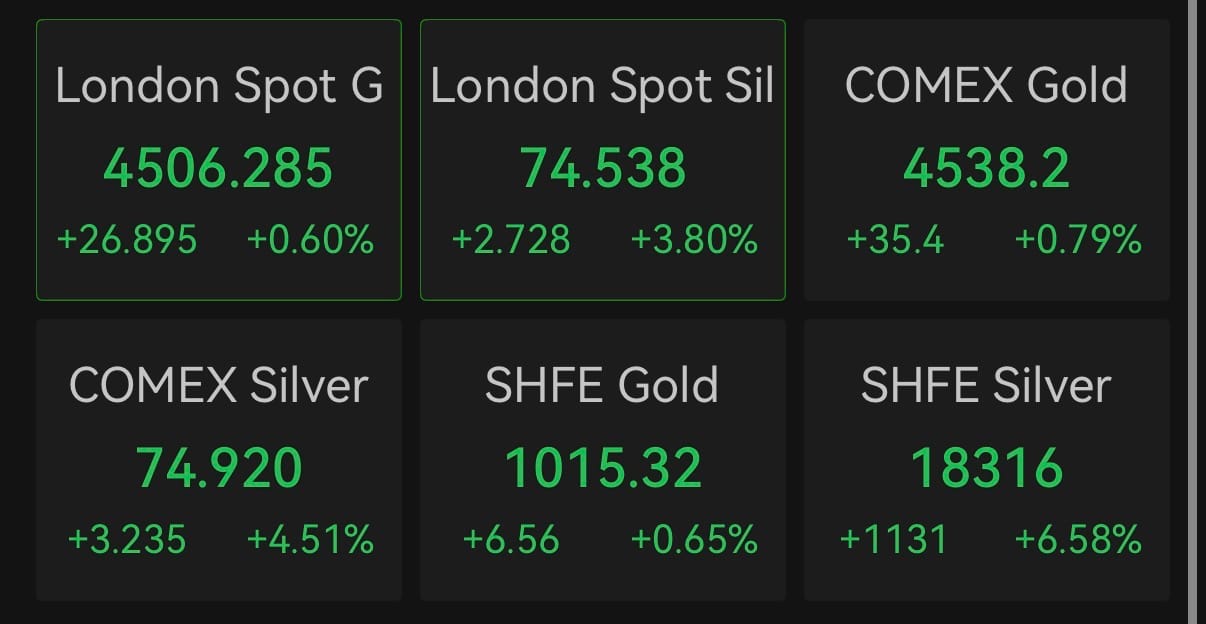The height and width of the screenshot is (624, 1206).
Task: Tap the +6.56 SHFE Gold change
Action: click(511, 540)
